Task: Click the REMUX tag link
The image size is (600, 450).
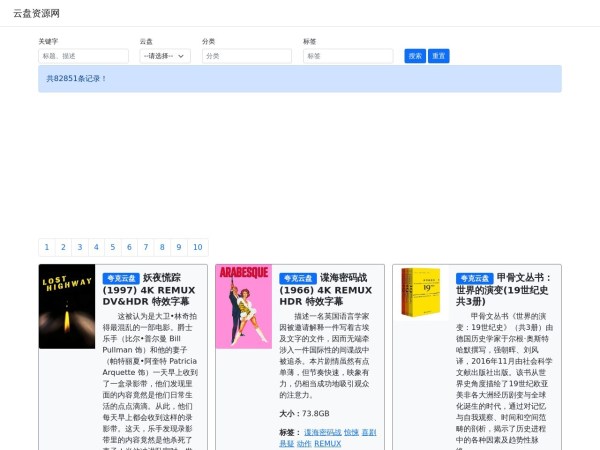Action: pyautogui.click(x=327, y=443)
